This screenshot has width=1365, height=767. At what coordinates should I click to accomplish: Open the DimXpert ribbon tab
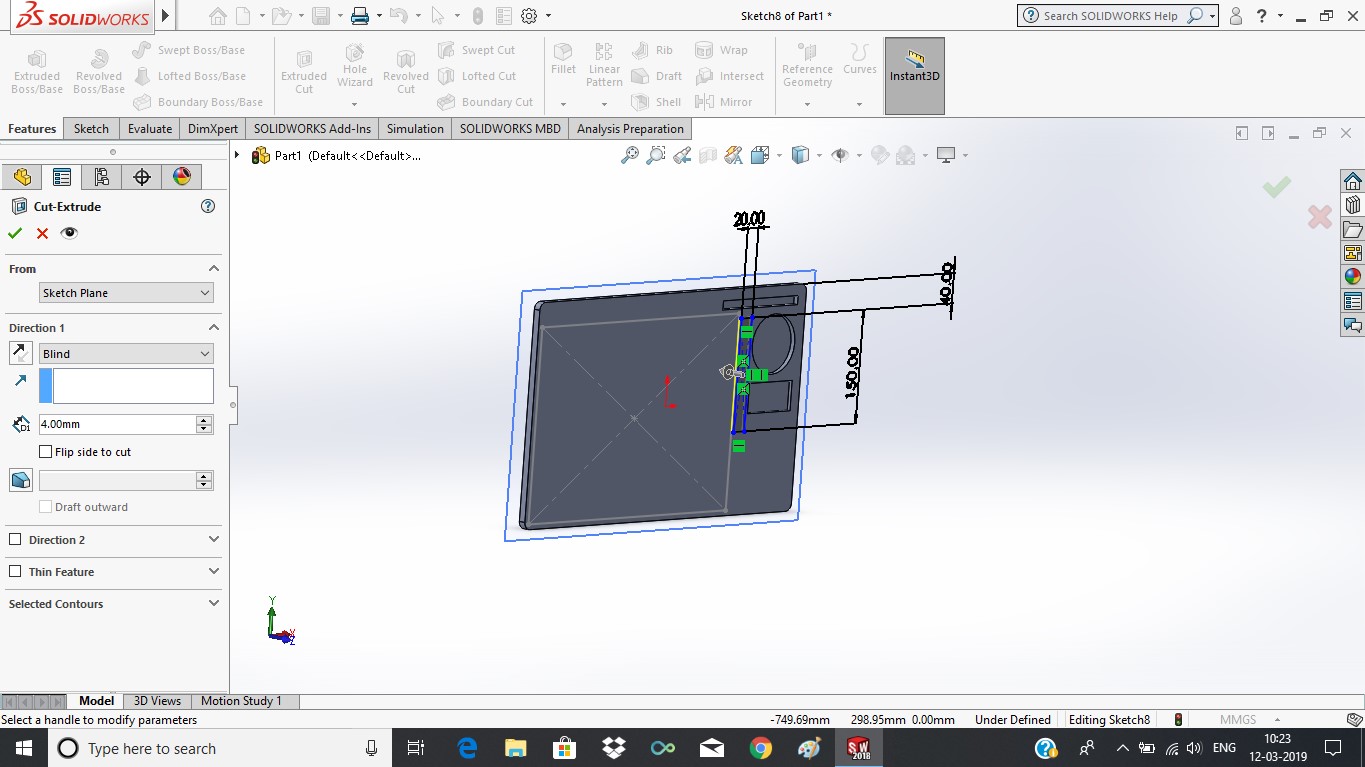(213, 129)
